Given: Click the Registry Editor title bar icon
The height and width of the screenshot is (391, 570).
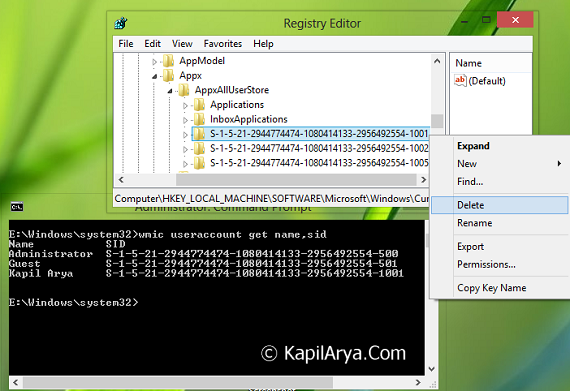Looking at the screenshot, I should [120, 23].
